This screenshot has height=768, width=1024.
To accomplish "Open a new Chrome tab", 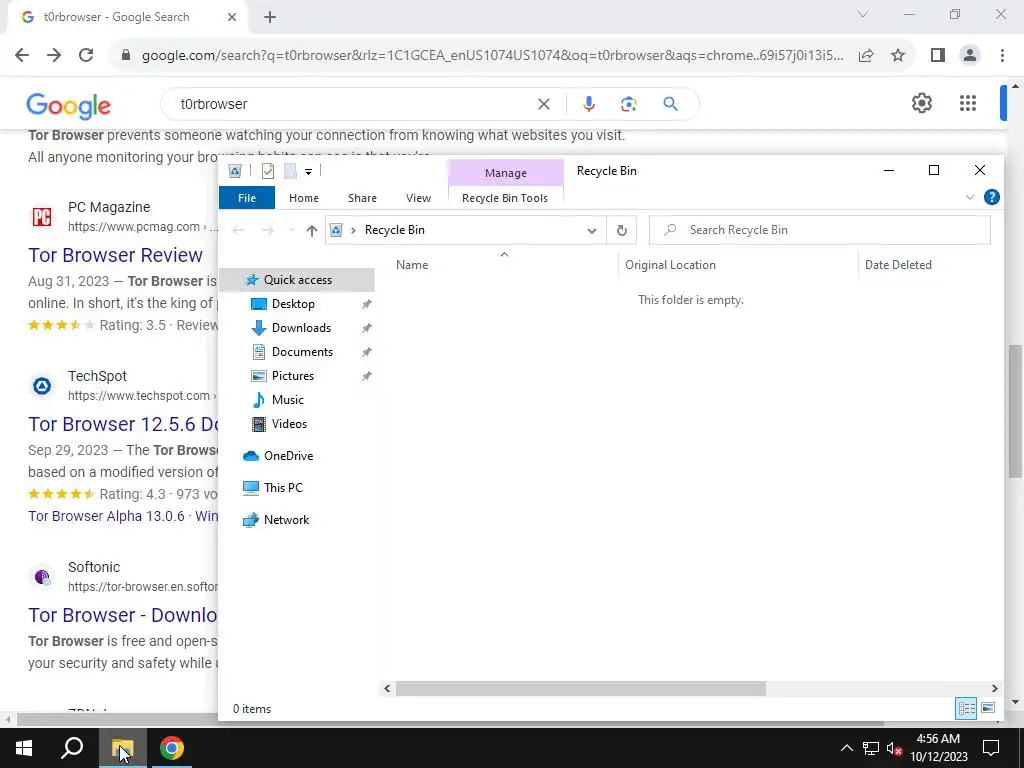I will [x=270, y=17].
